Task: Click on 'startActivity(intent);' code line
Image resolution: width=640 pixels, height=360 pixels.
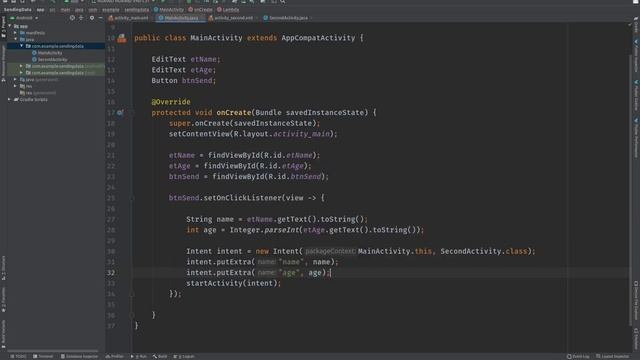Action: [233, 283]
